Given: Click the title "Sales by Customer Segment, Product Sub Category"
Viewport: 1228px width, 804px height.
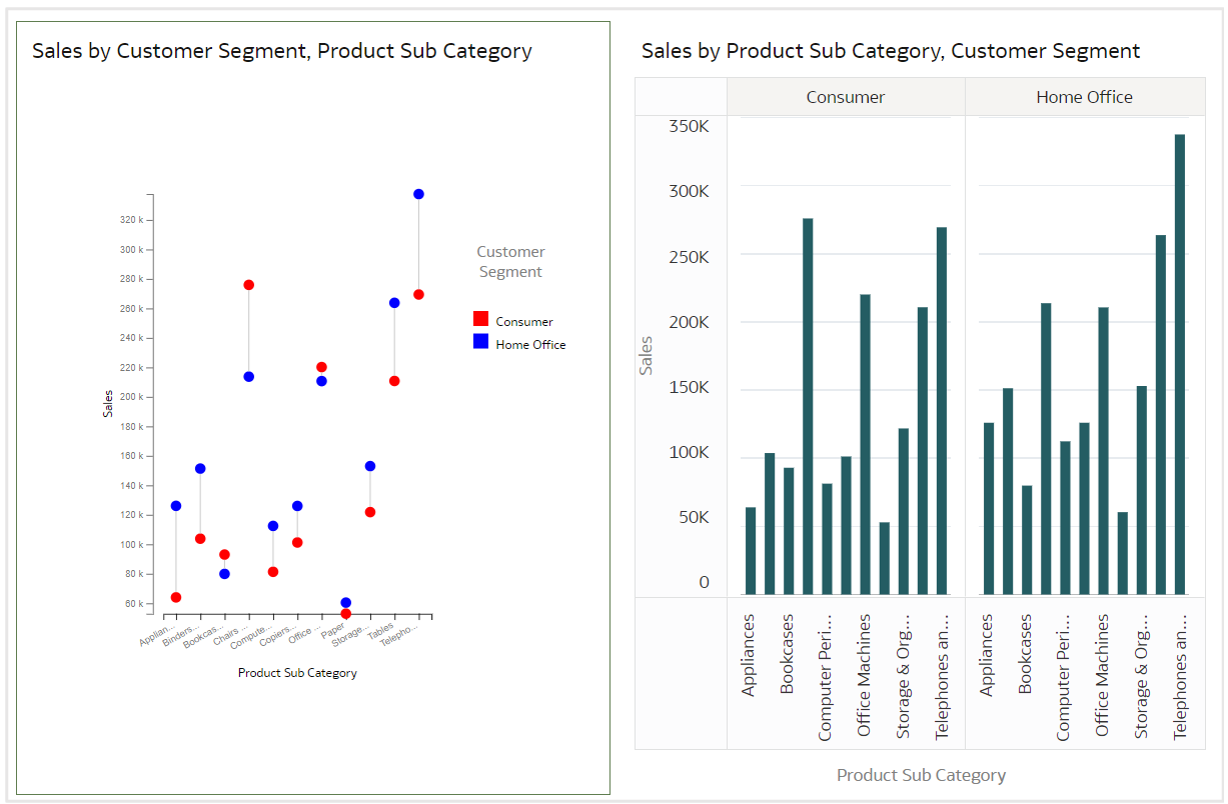Looking at the screenshot, I should pyautogui.click(x=282, y=51).
